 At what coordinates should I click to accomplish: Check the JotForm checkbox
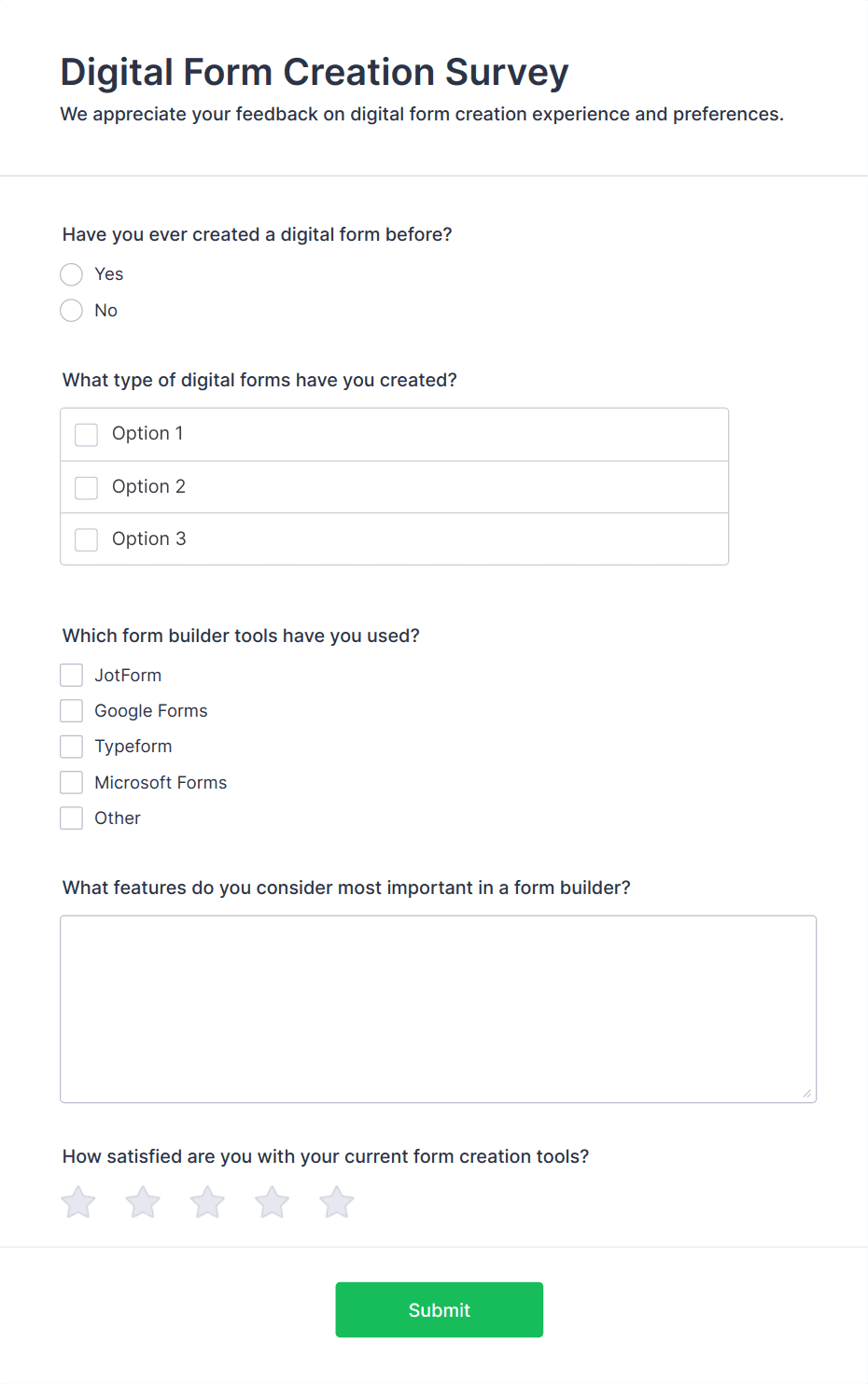click(x=72, y=676)
